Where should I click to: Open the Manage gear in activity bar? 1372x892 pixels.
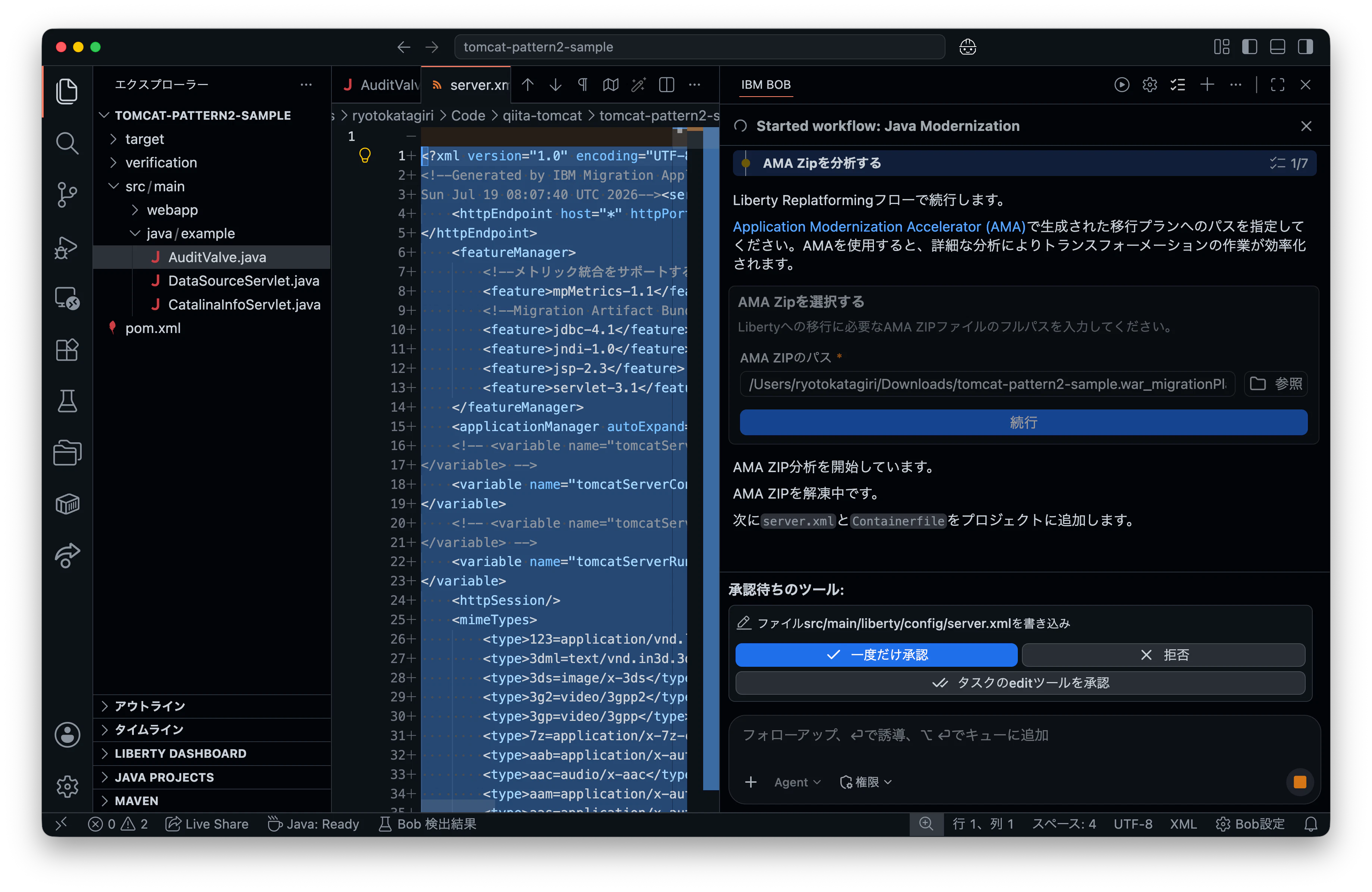(67, 786)
